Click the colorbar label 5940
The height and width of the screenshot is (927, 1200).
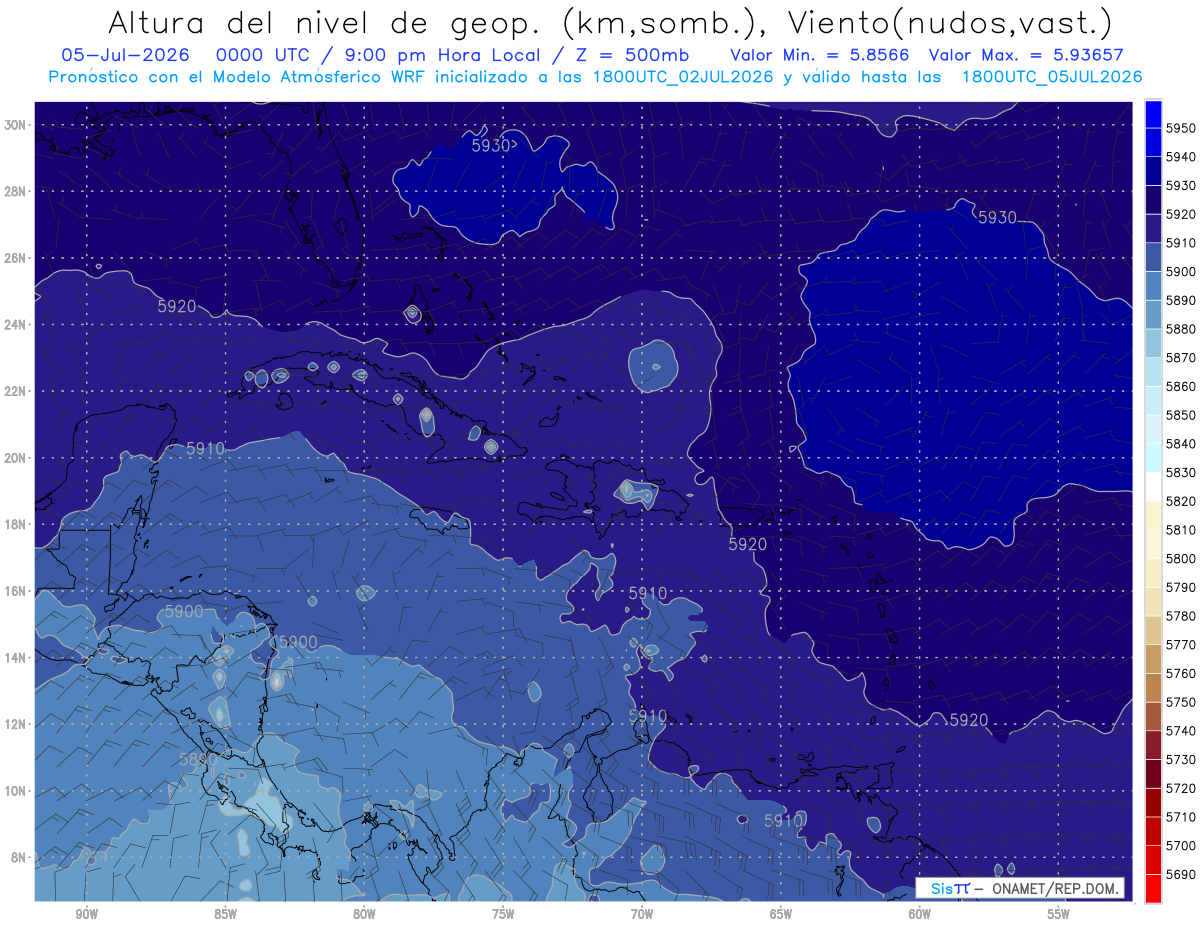click(1180, 157)
